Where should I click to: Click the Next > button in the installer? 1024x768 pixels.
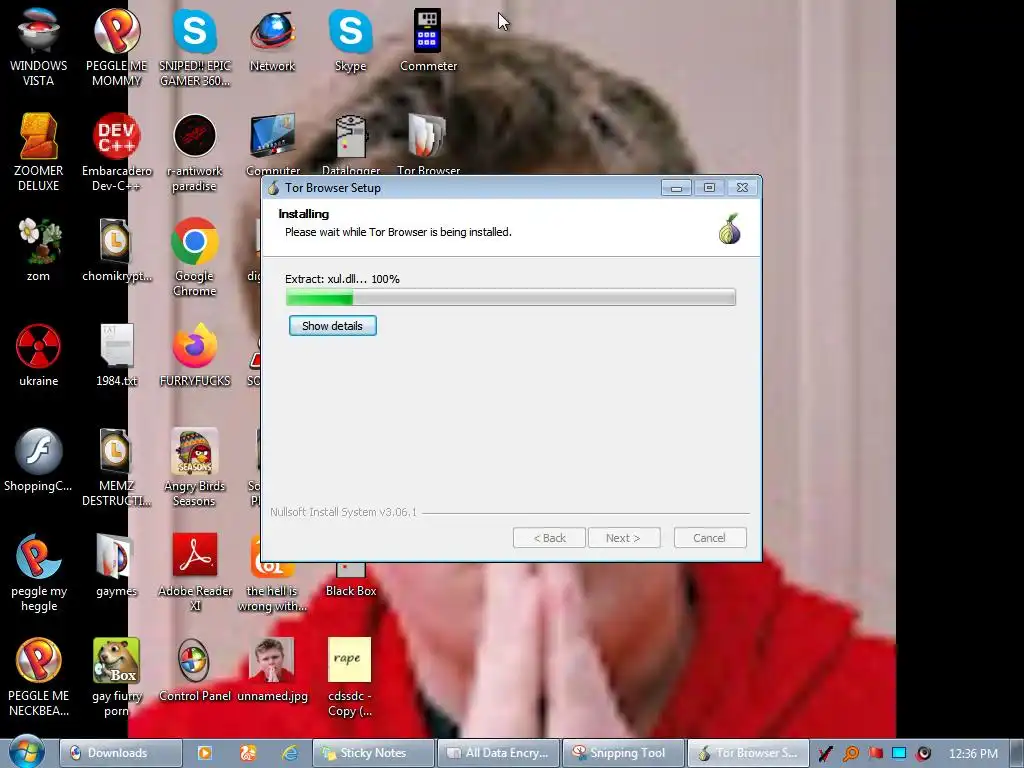click(x=624, y=538)
